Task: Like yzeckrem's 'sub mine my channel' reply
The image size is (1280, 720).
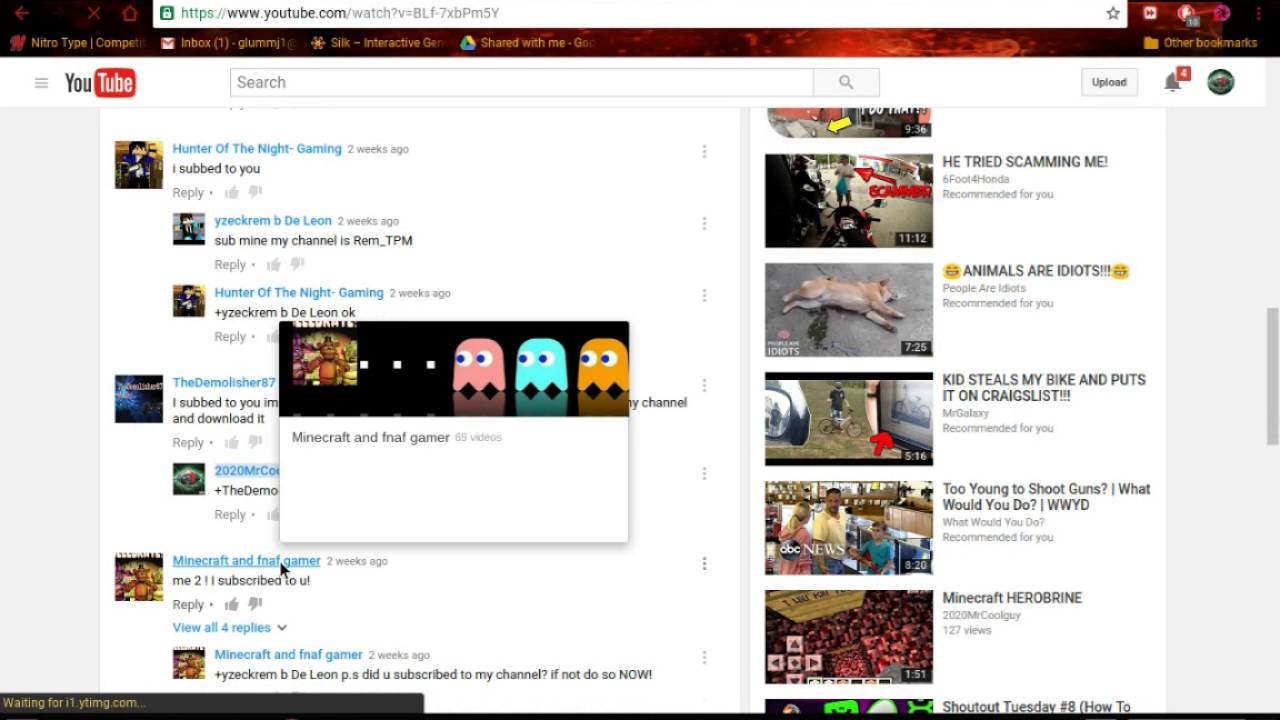Action: 274,264
